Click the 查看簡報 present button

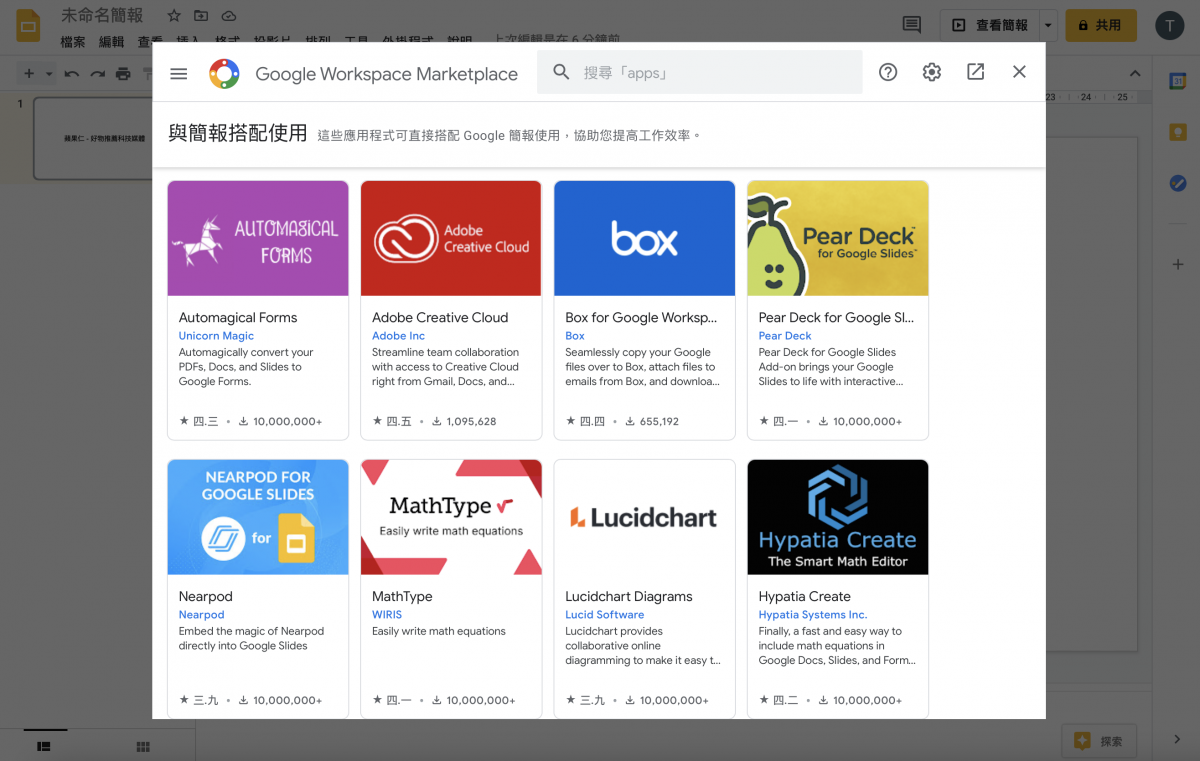(990, 25)
